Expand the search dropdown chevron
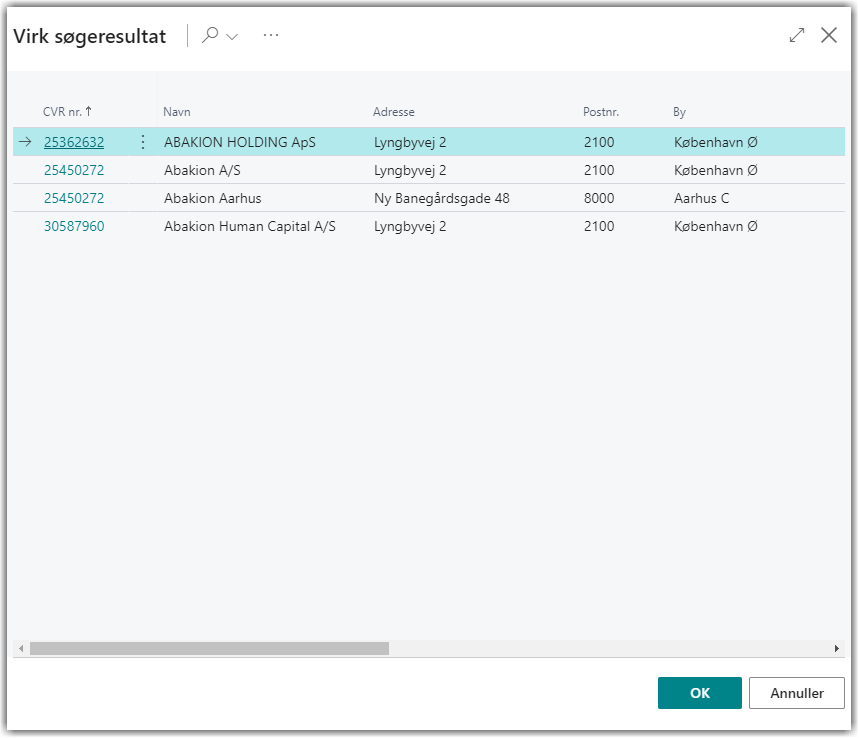The height and width of the screenshot is (738, 859). coord(232,37)
